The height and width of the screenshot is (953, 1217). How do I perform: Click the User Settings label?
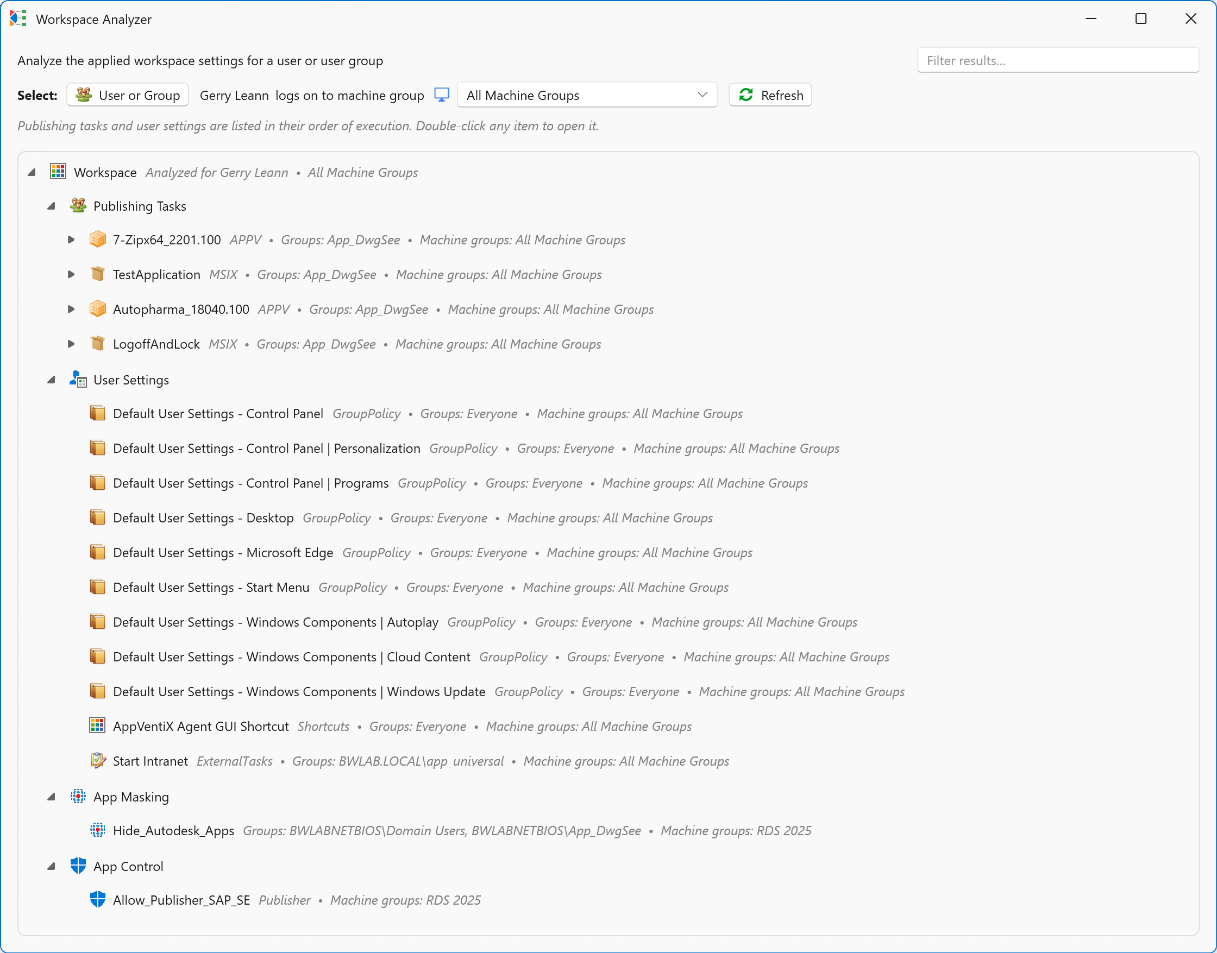131,380
